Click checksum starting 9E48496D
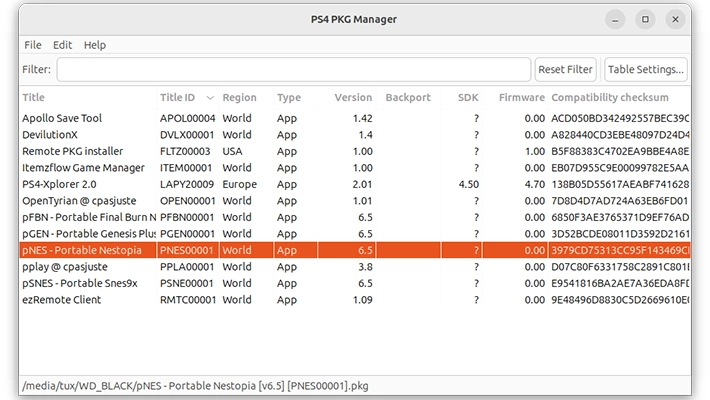The image size is (710, 400). pyautogui.click(x=620, y=300)
